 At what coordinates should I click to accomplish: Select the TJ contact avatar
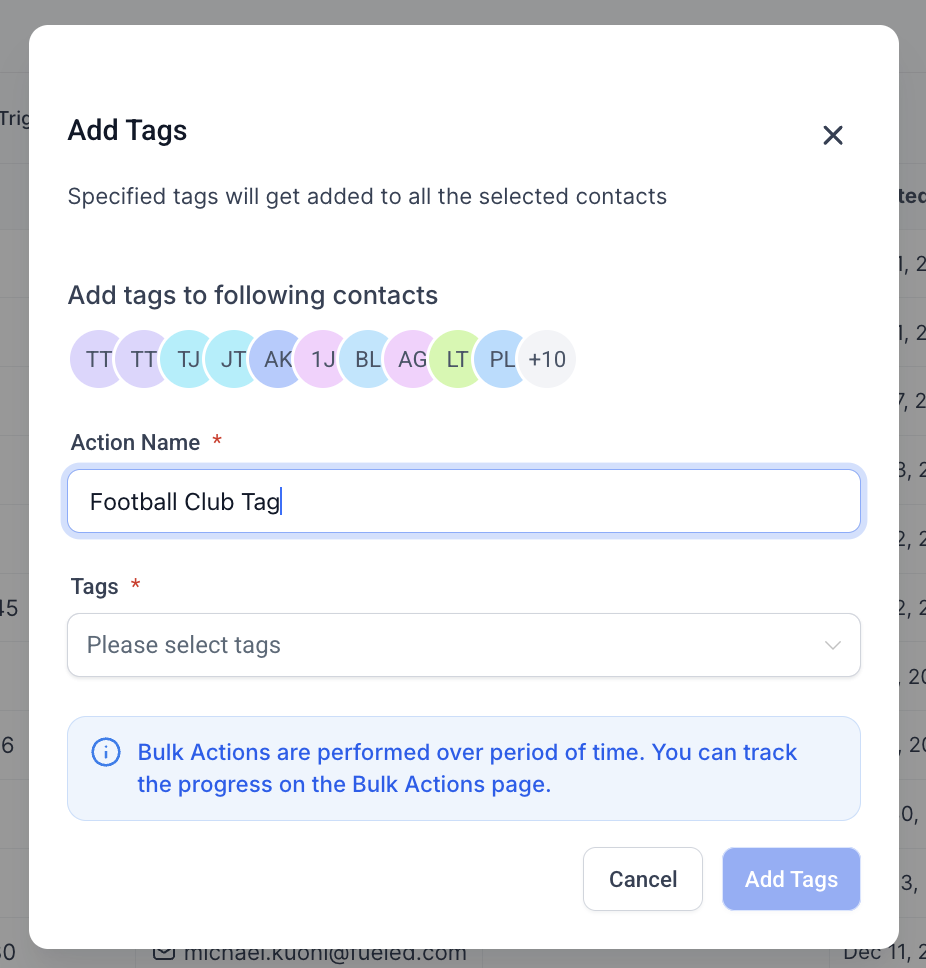186,359
